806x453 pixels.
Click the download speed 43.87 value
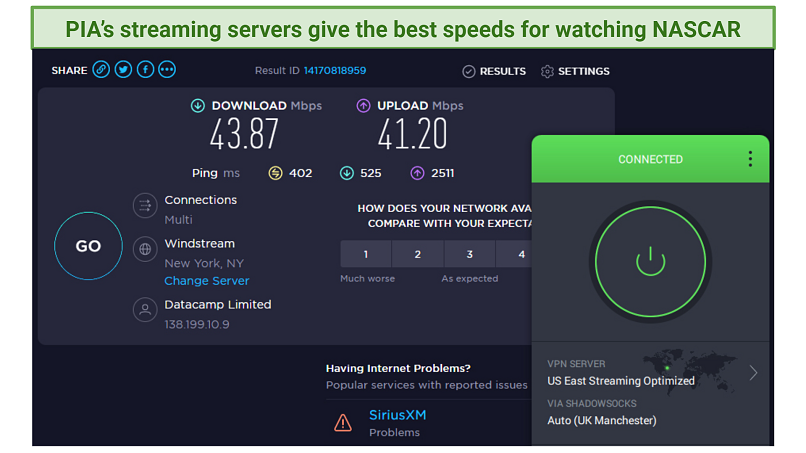(x=244, y=135)
